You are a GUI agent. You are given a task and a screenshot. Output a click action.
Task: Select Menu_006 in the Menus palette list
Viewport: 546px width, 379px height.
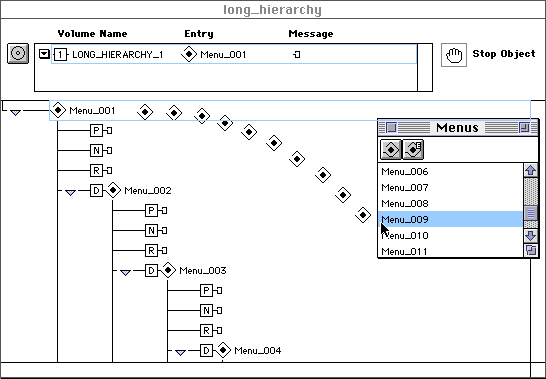pyautogui.click(x=451, y=171)
